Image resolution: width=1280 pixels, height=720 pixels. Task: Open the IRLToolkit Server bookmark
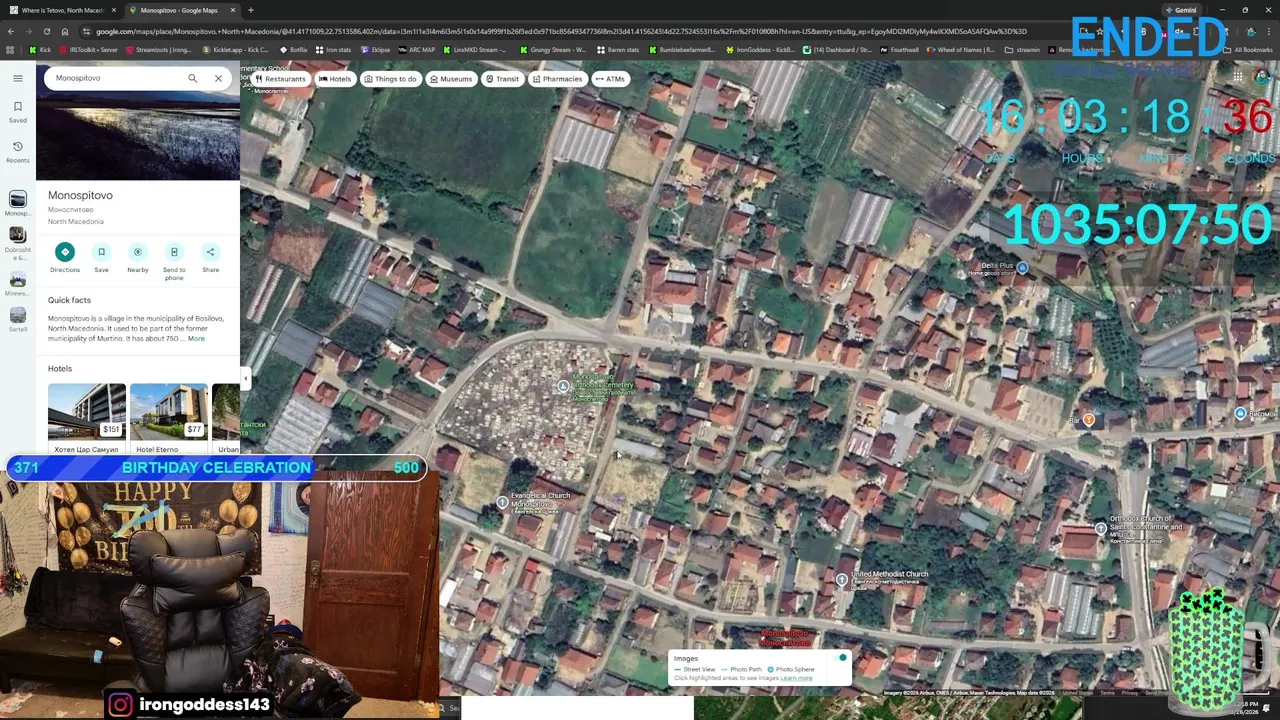click(x=88, y=50)
